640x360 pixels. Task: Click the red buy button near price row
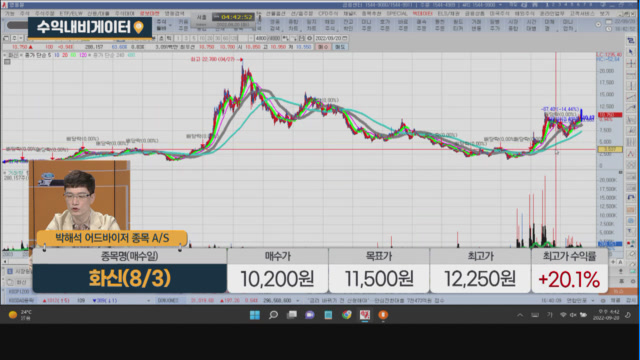tap(323, 47)
